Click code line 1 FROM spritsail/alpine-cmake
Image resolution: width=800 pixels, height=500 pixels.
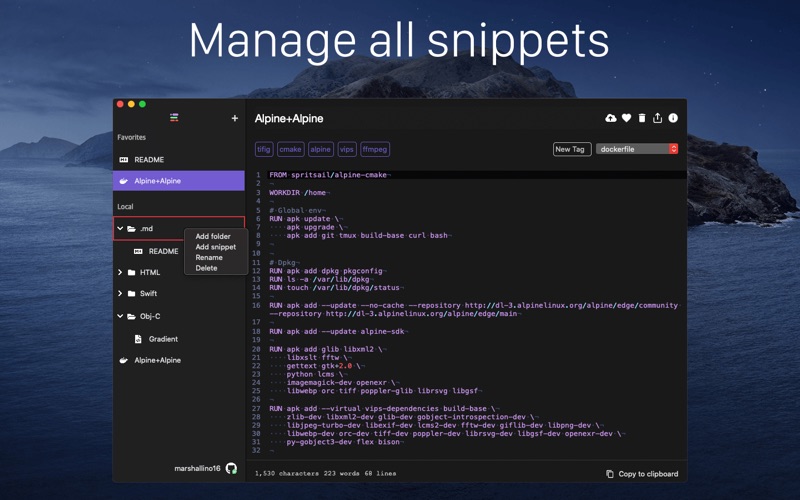coord(329,175)
